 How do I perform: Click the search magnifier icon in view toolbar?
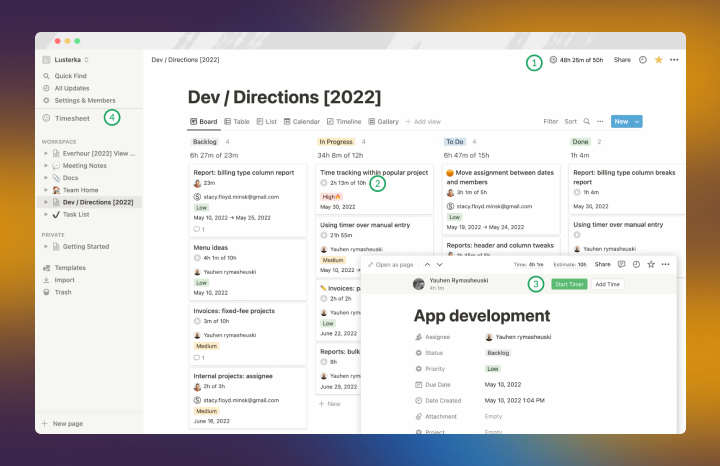point(587,121)
